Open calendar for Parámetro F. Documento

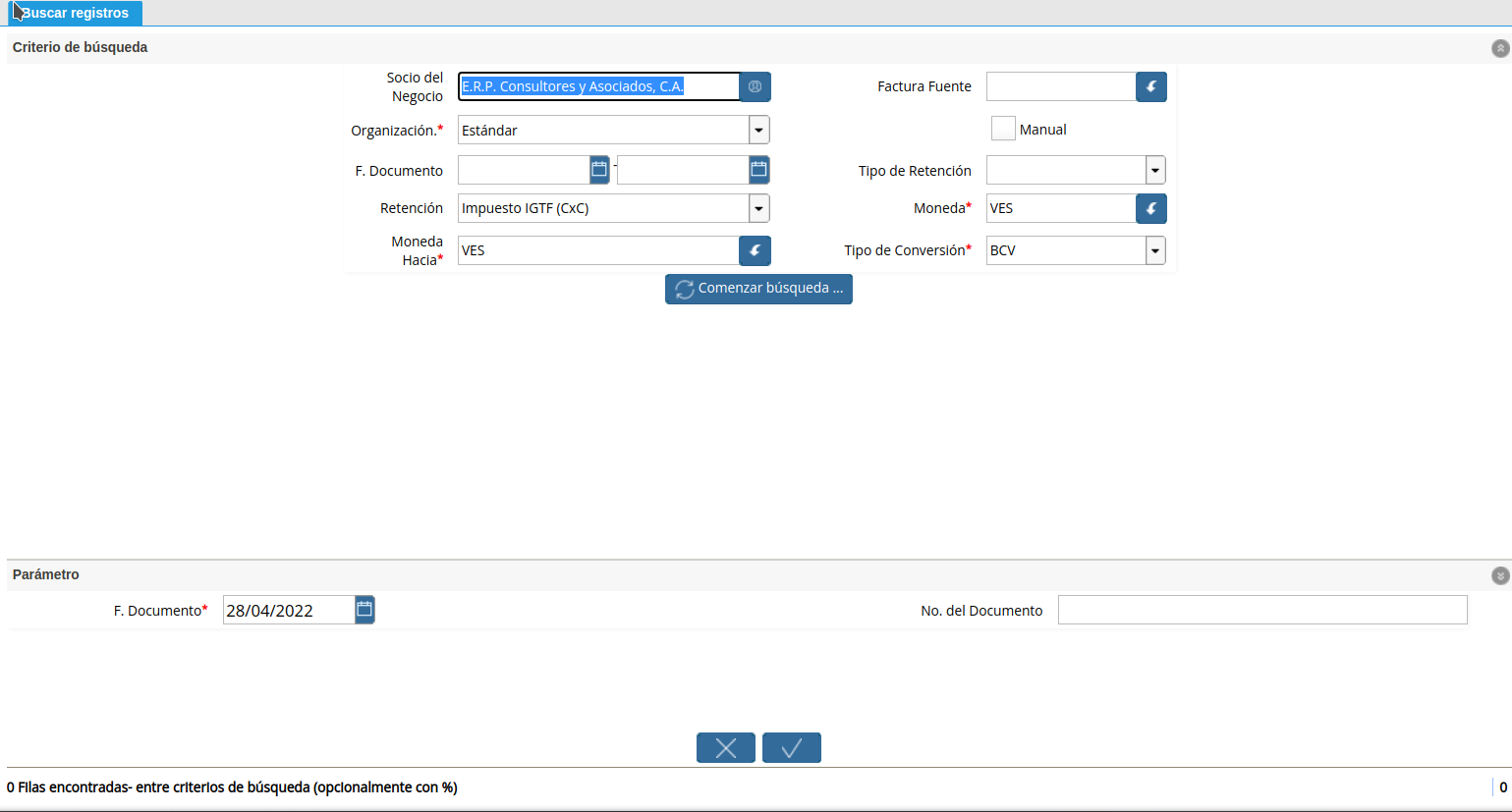pyautogui.click(x=364, y=610)
